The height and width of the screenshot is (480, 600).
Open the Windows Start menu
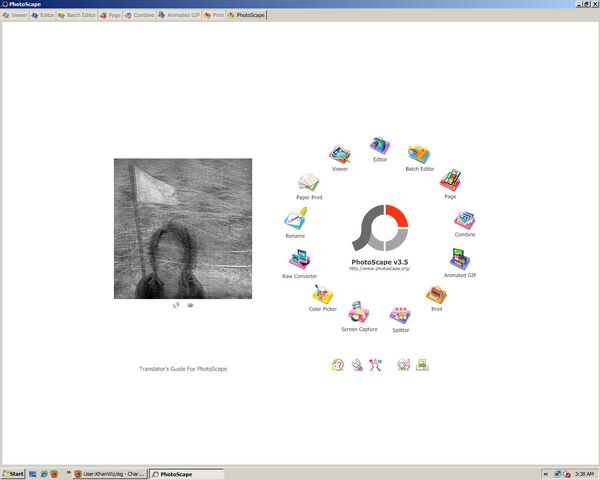pos(13,474)
